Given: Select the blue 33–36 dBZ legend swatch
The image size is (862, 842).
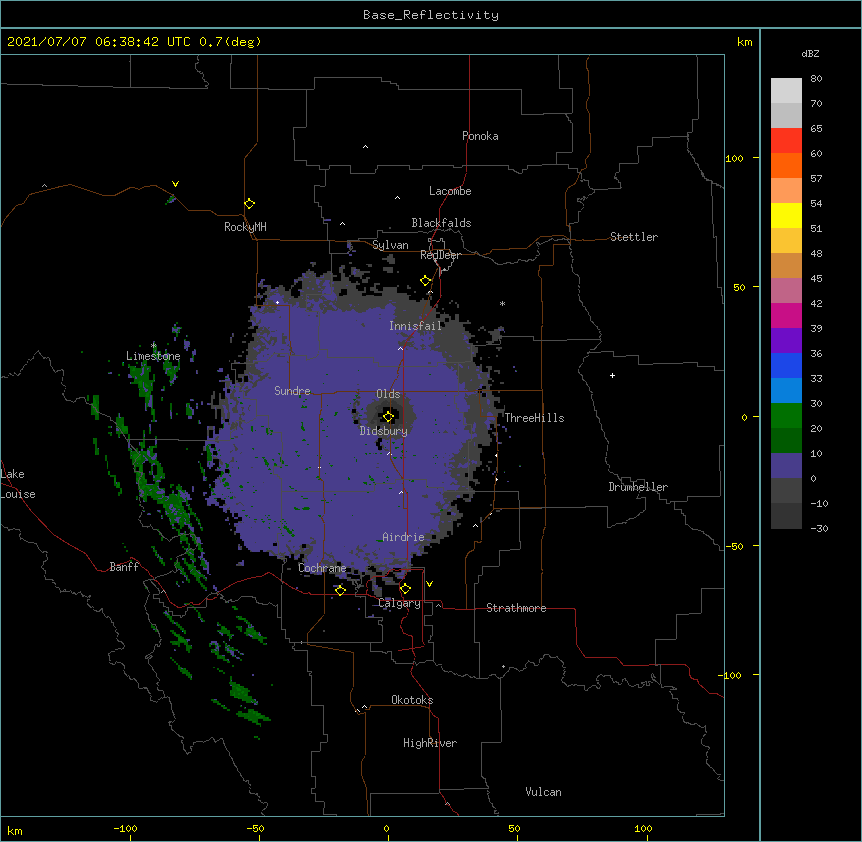Looking at the screenshot, I should point(786,365).
